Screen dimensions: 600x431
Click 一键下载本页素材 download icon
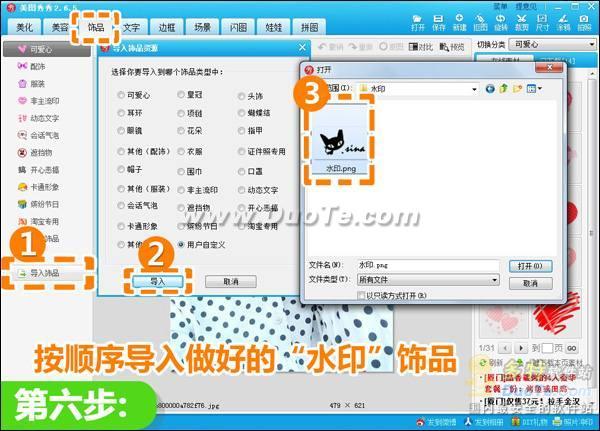point(519,362)
